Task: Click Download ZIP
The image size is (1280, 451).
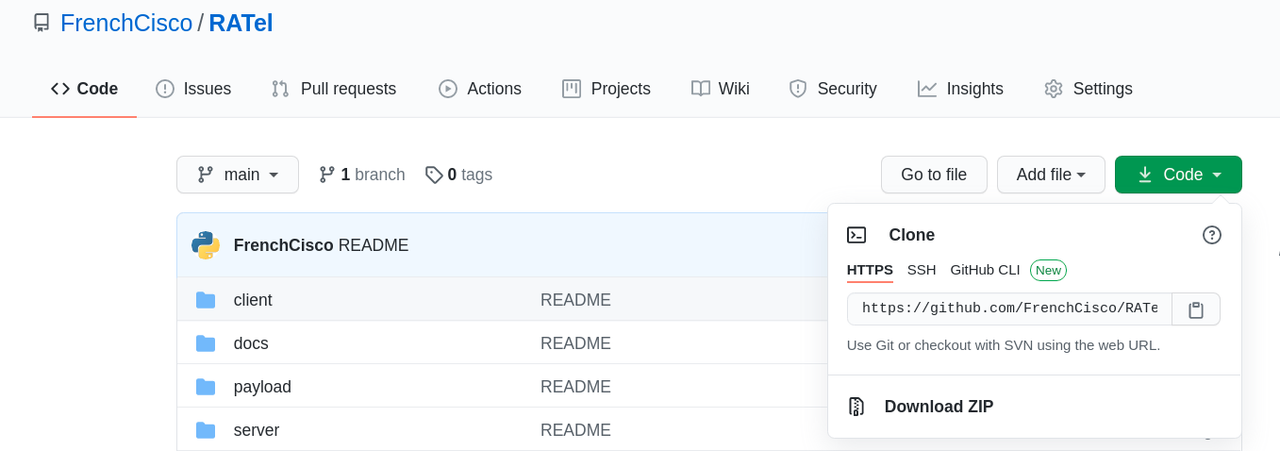Action: pos(939,407)
